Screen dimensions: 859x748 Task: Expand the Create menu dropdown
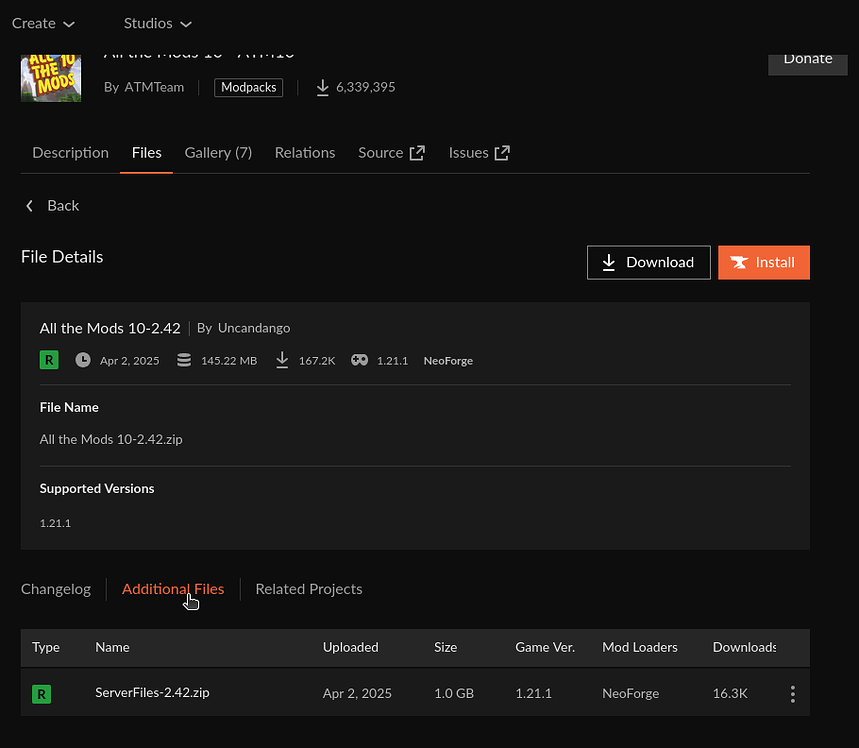click(x=42, y=23)
